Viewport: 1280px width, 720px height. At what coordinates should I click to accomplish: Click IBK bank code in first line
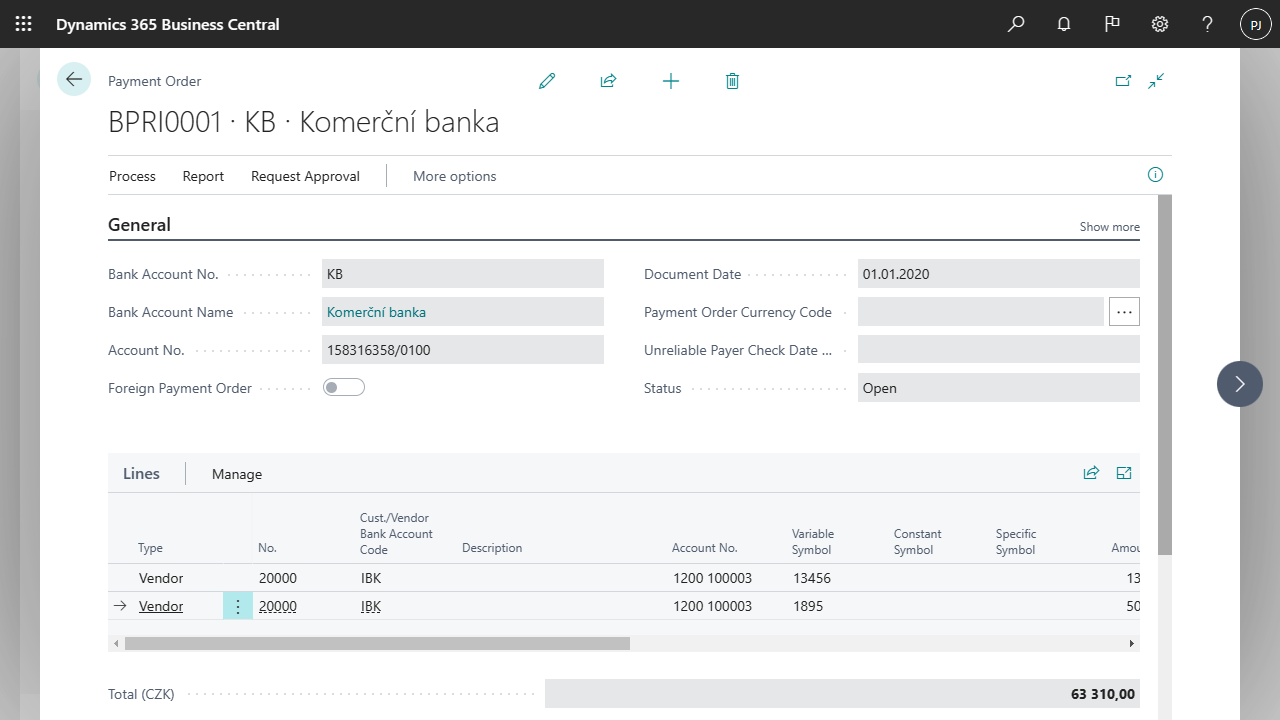(371, 578)
